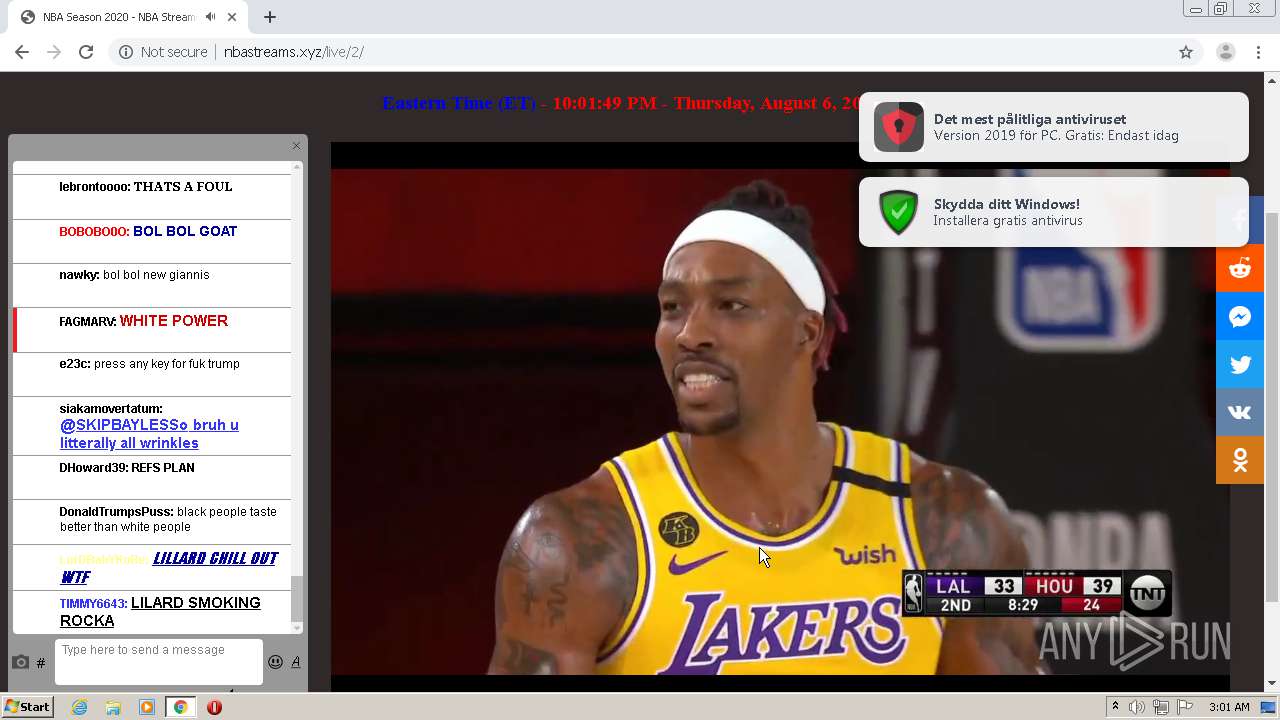Open the antivirus ad notification
1280x720 pixels.
(x=1053, y=127)
